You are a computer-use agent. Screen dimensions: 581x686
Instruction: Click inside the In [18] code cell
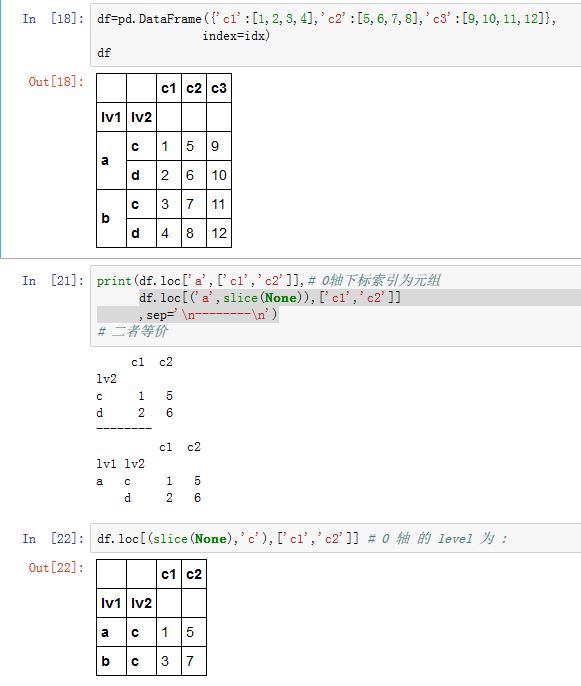click(x=336, y=35)
